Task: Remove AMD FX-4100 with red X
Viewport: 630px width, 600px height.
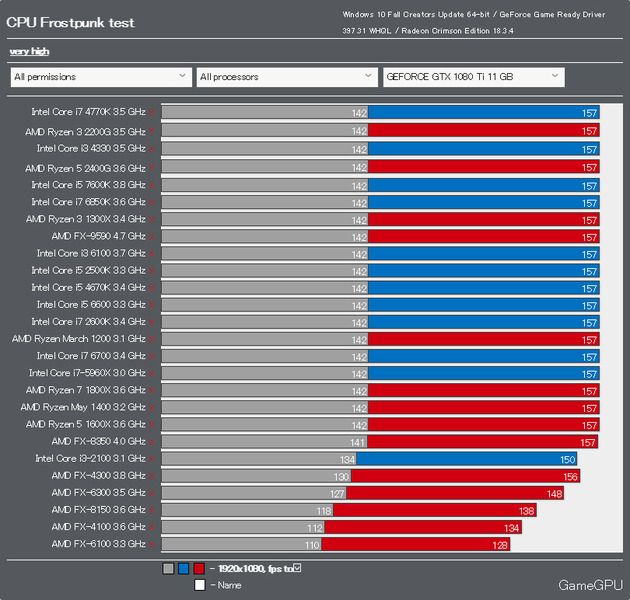Action: tap(151, 528)
